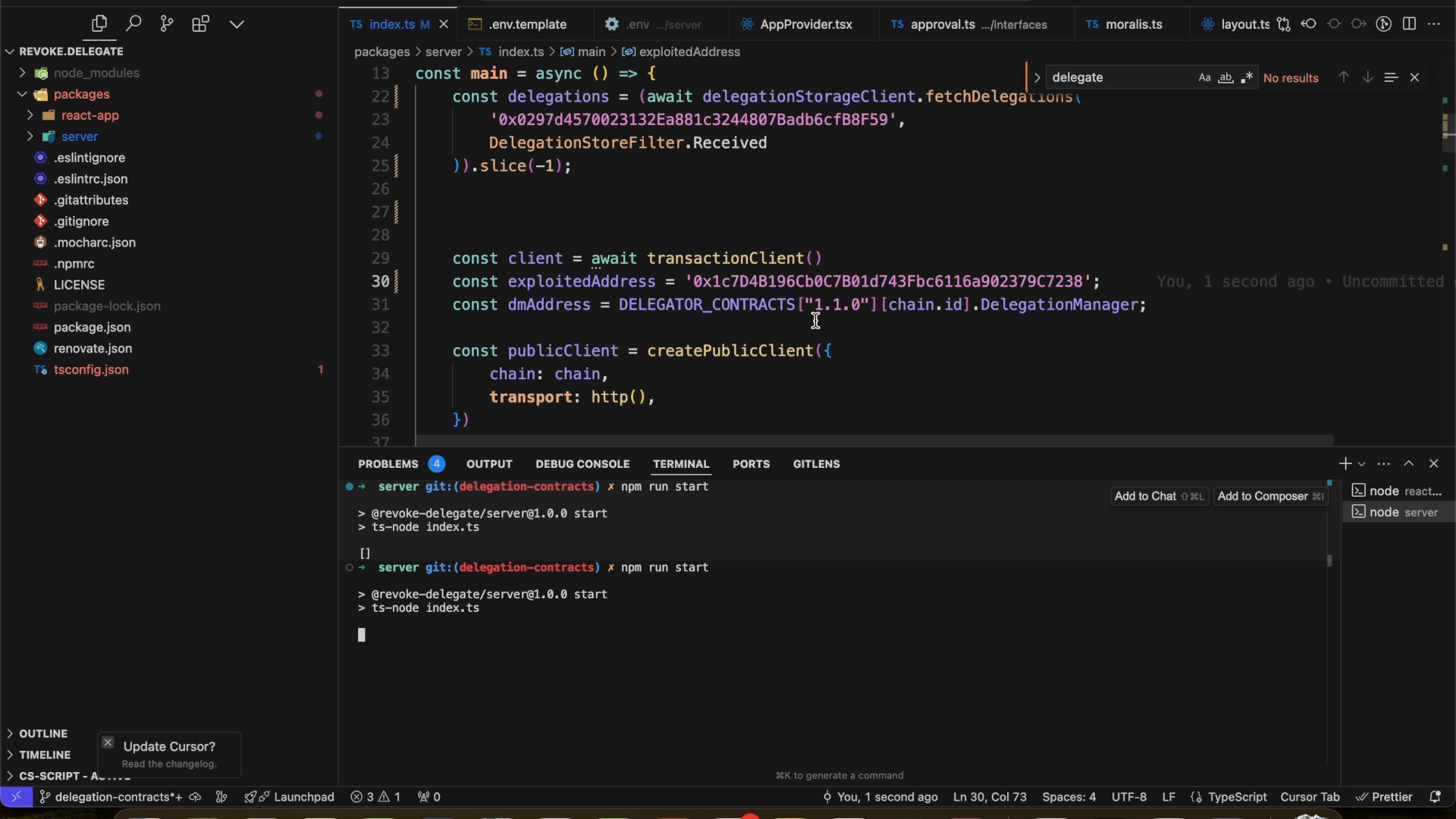Click the Add to Chat button
Image resolution: width=1456 pixels, height=819 pixels.
coord(1158,496)
